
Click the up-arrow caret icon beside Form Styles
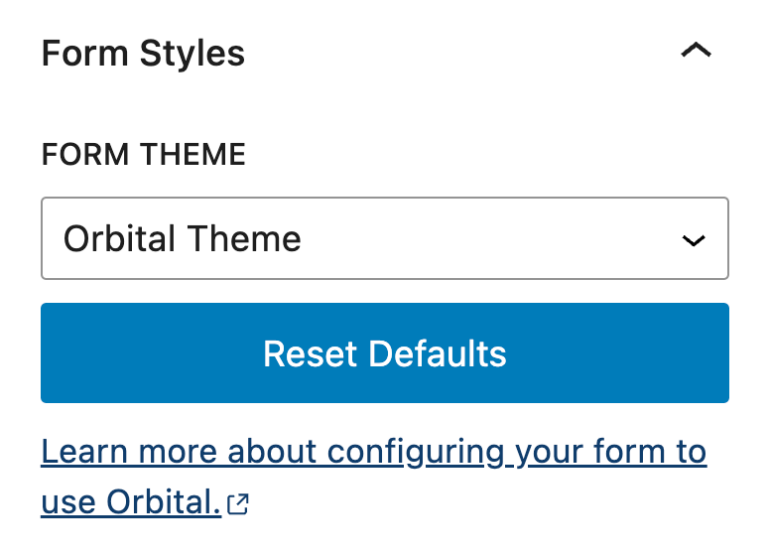696,51
